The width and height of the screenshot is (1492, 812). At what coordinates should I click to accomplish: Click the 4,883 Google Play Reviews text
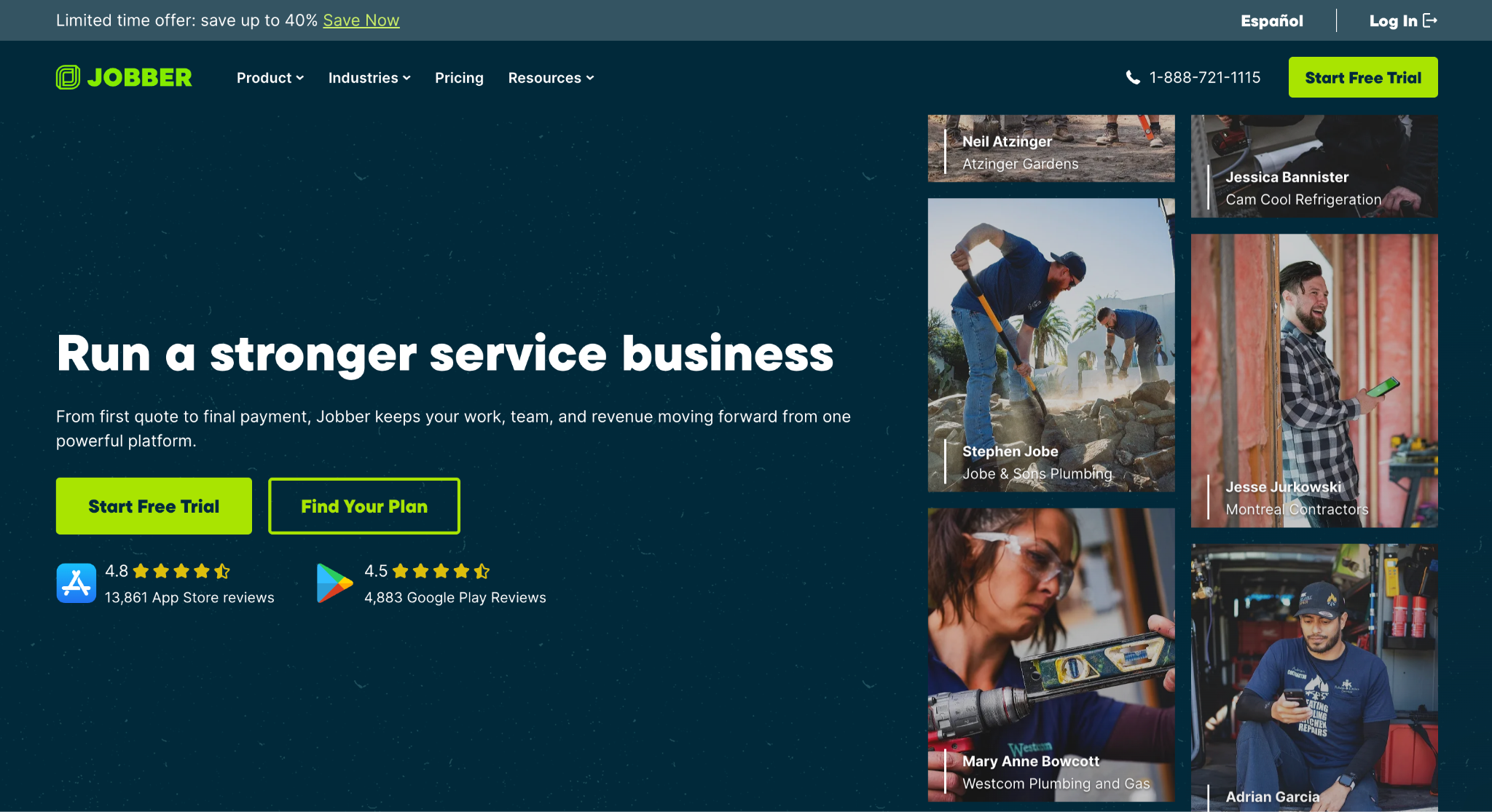[x=455, y=597]
